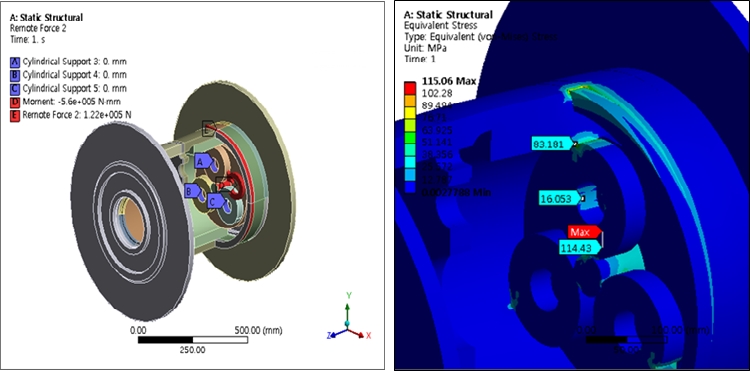Screen dimensions: 750x371
Task: Click the Unit: MPa text
Action: tap(425, 48)
